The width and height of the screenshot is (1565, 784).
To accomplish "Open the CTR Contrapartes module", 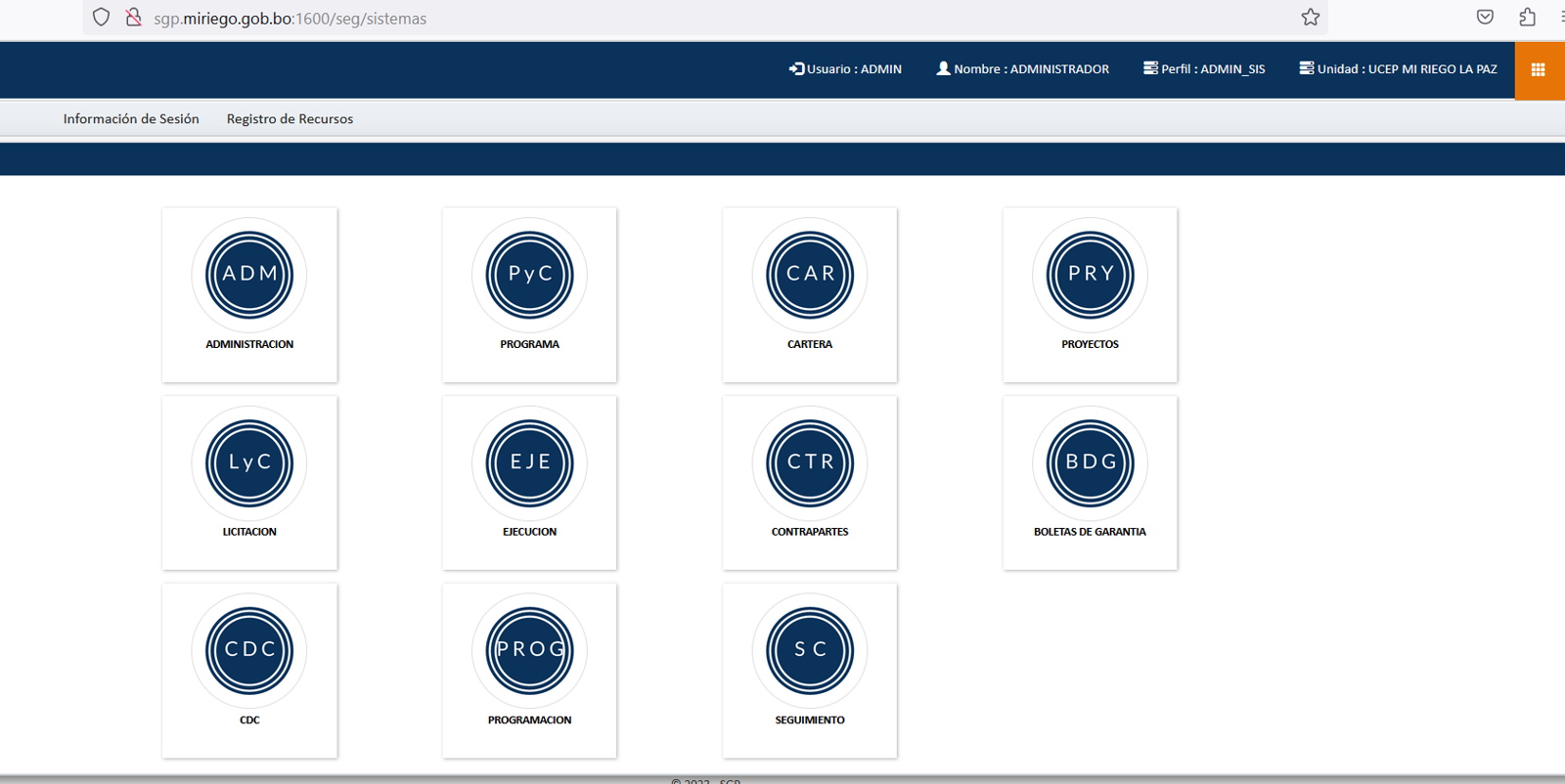I will pos(810,463).
